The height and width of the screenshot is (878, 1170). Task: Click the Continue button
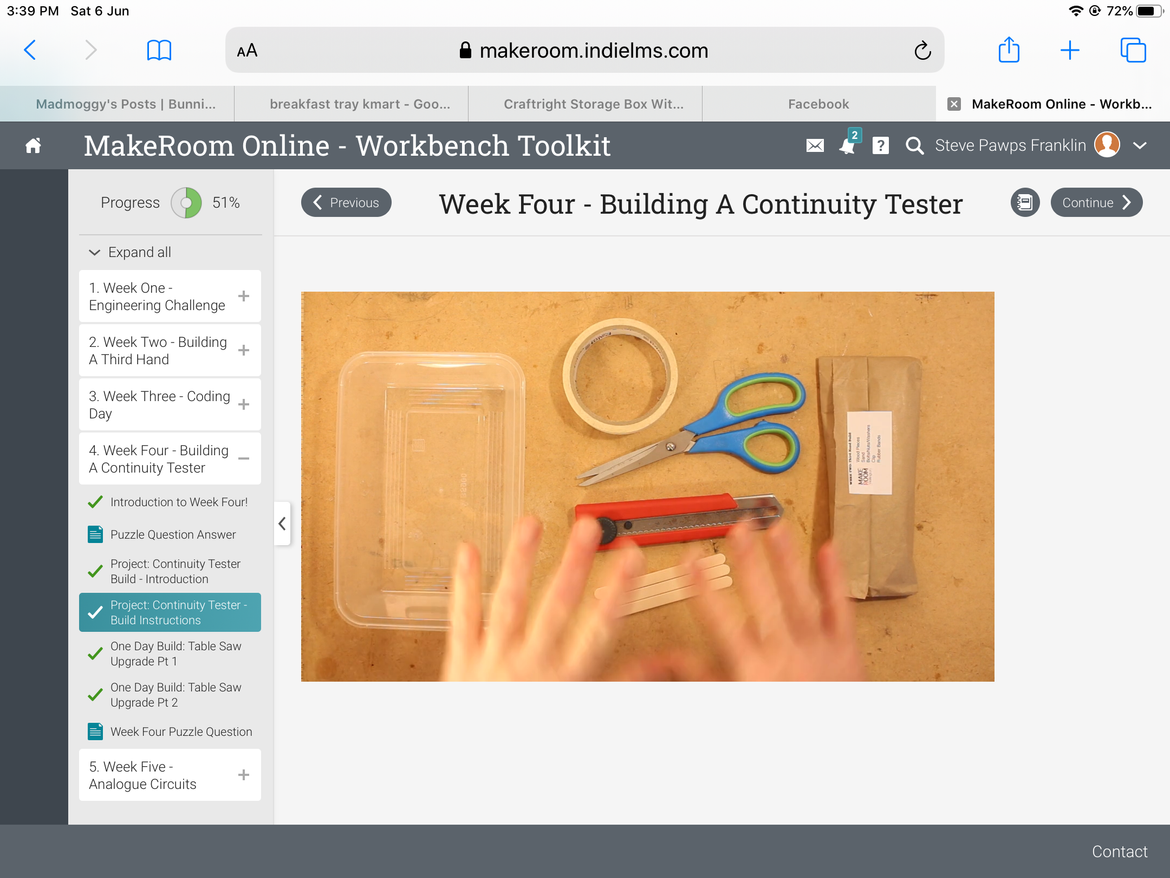tap(1096, 203)
